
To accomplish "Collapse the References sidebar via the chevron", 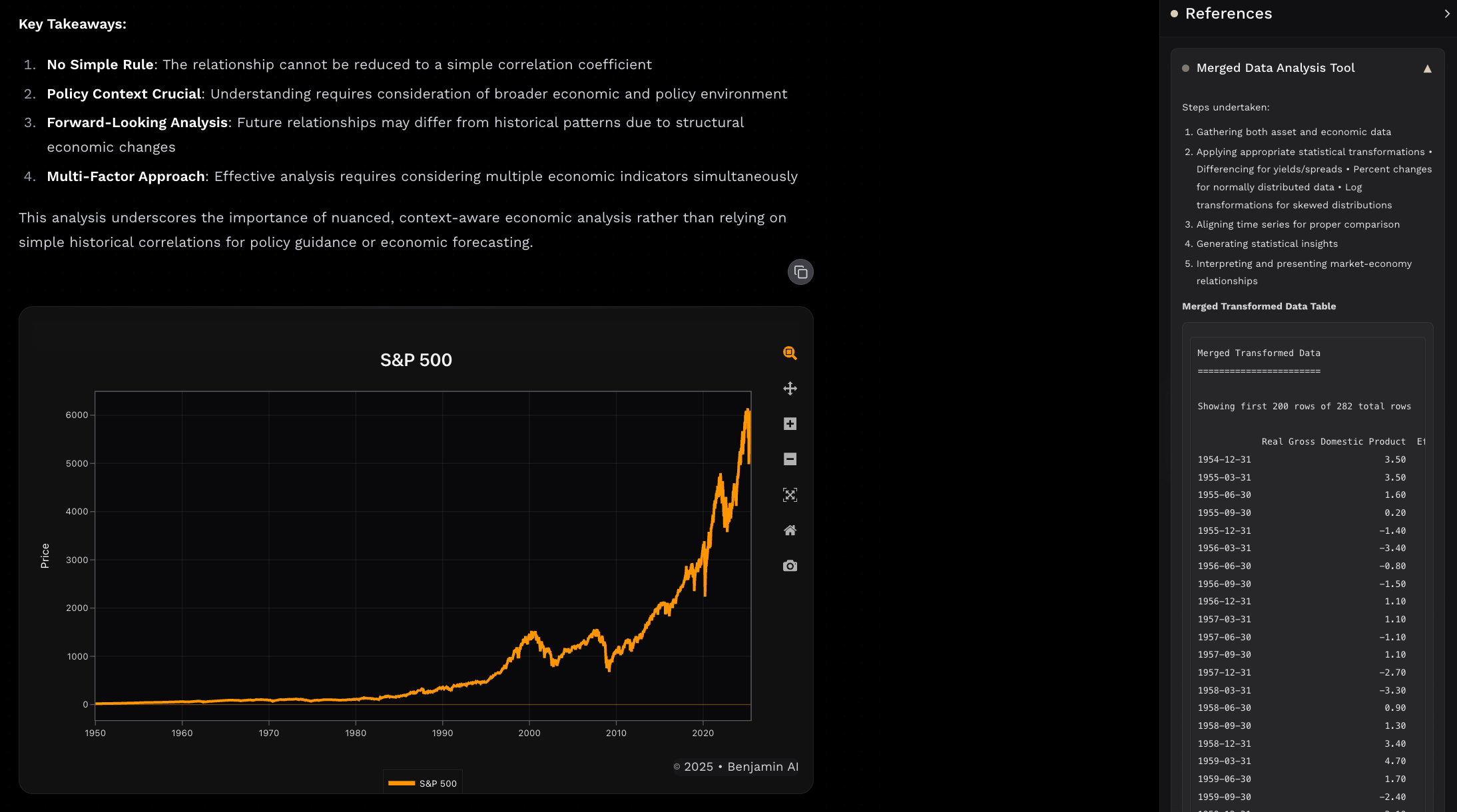I will click(1447, 13).
